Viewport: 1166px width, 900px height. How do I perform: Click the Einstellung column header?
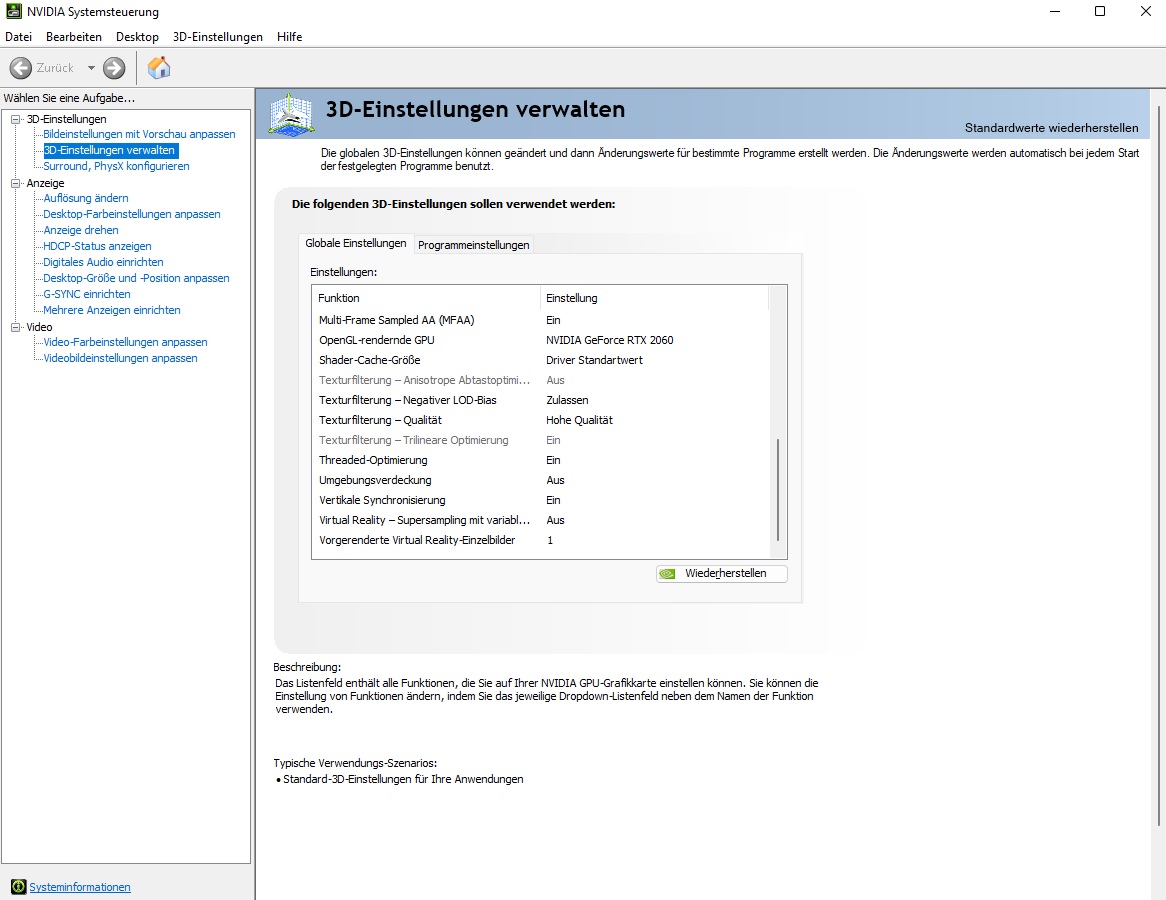click(654, 298)
